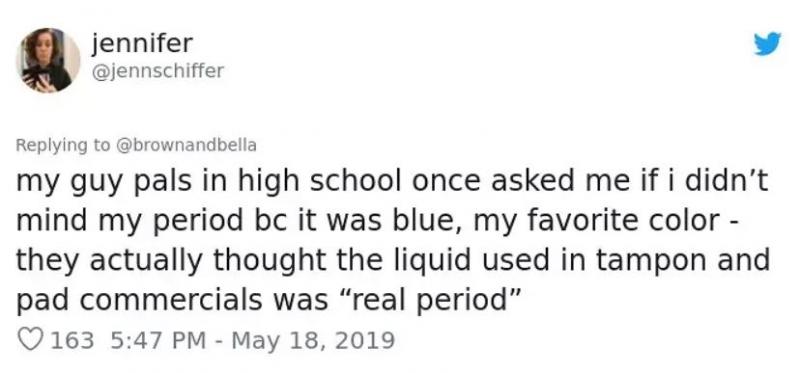Image resolution: width=800 pixels, height=373 pixels.
Task: Click the blue Twitter bird logo
Action: coord(767,43)
